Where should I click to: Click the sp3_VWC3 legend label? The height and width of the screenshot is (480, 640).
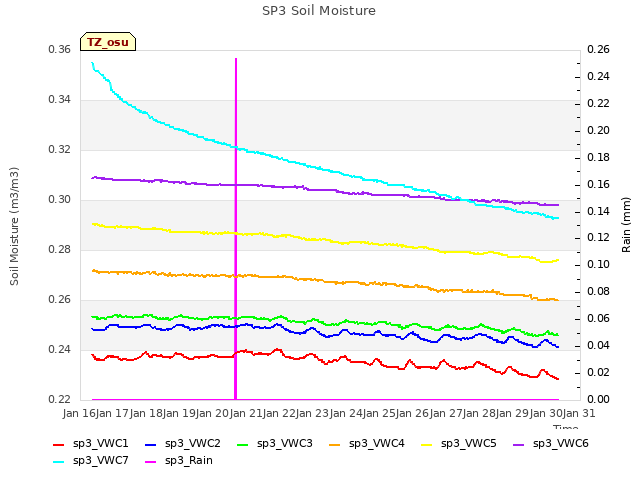coord(284,444)
